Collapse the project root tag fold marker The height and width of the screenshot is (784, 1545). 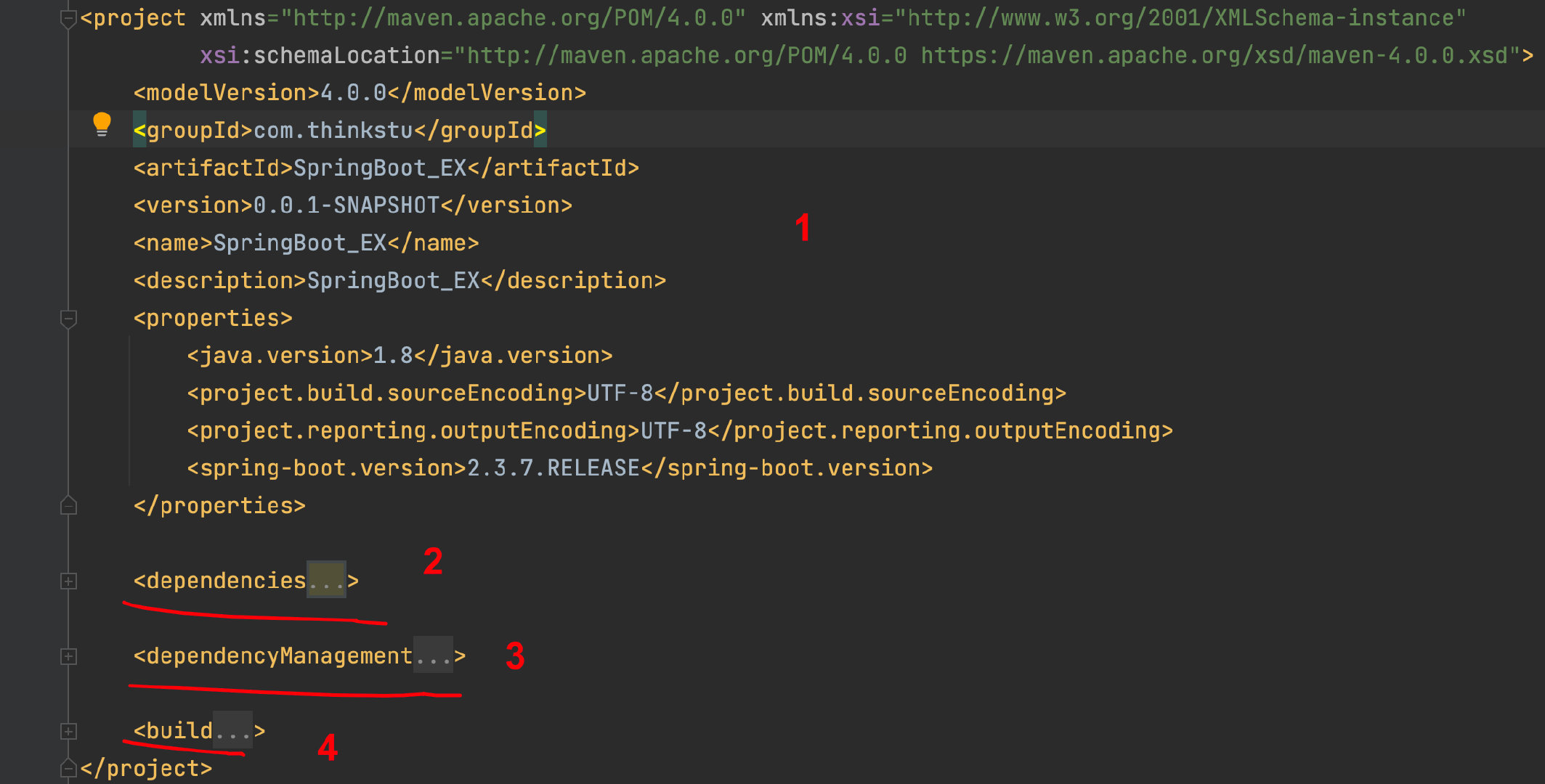coord(68,19)
